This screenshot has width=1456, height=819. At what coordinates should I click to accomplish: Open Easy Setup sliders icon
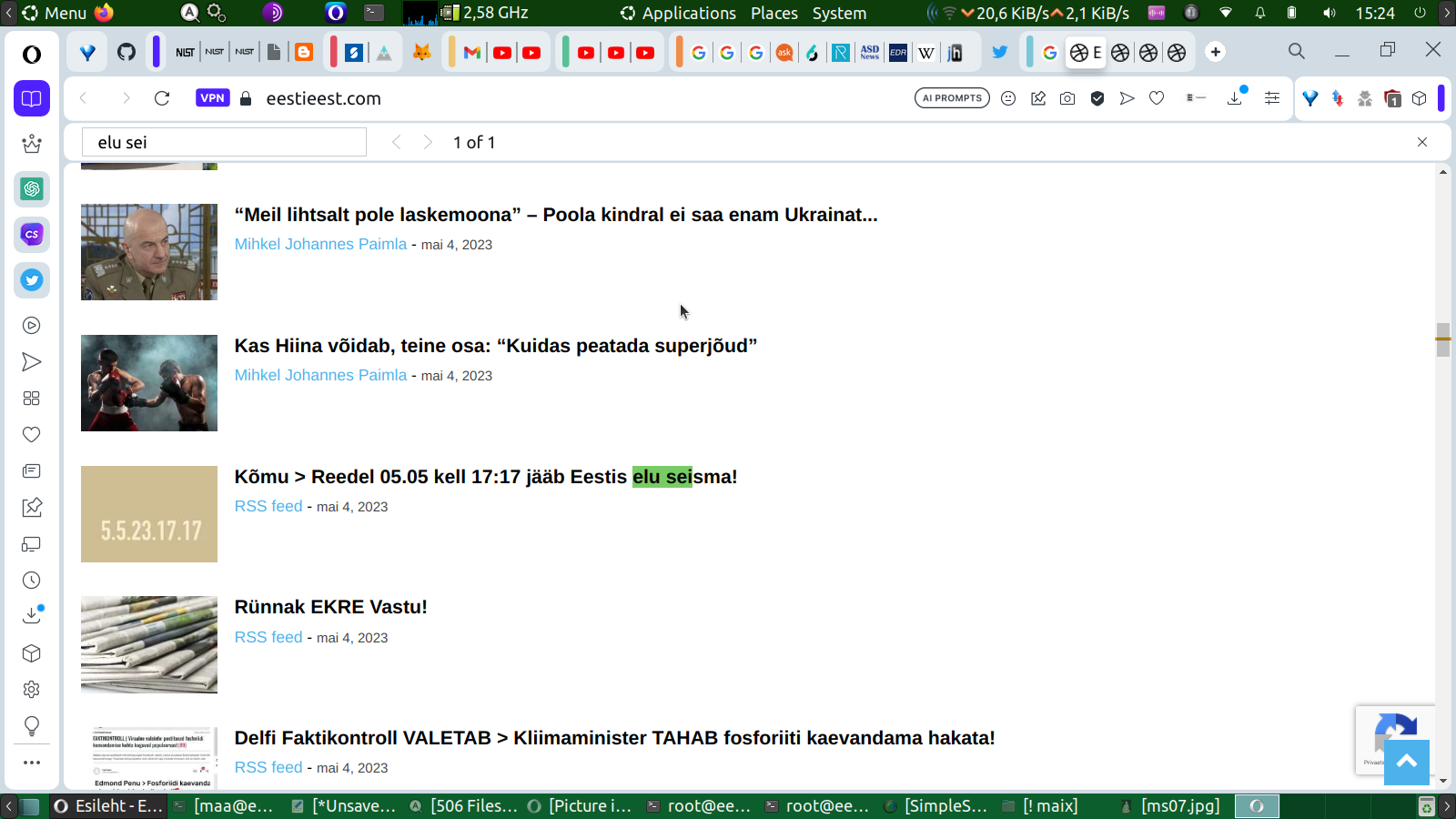[1272, 98]
